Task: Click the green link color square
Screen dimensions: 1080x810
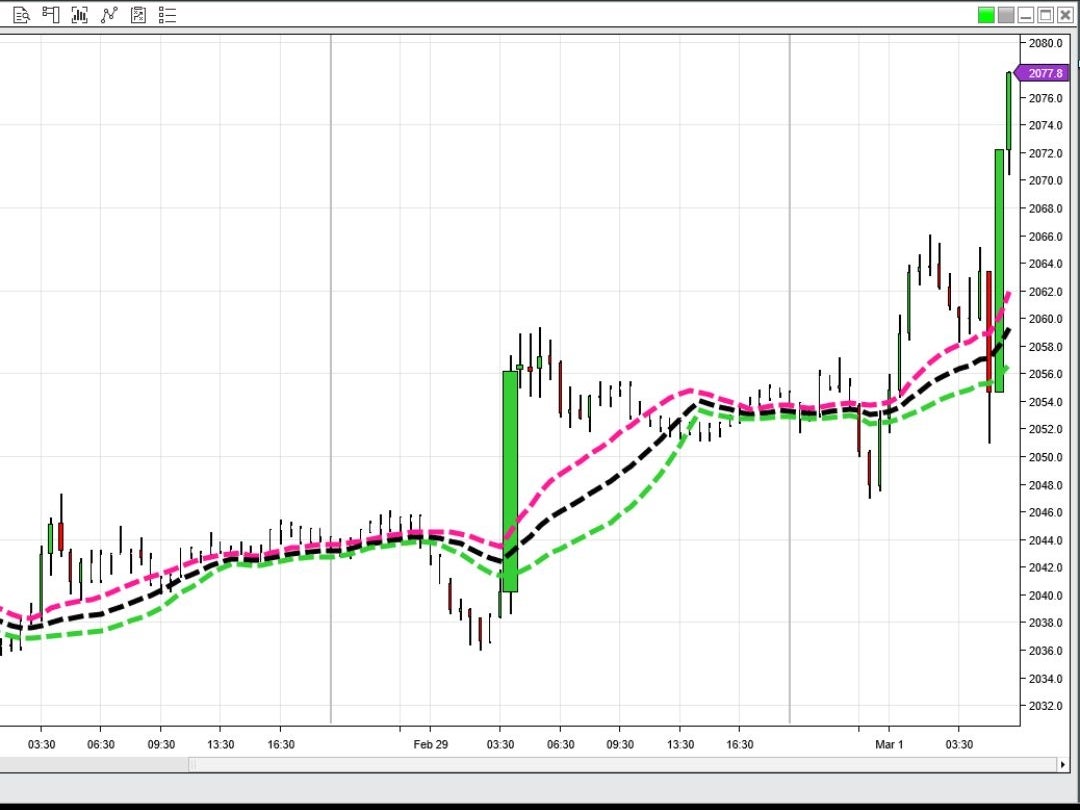Action: click(x=986, y=15)
